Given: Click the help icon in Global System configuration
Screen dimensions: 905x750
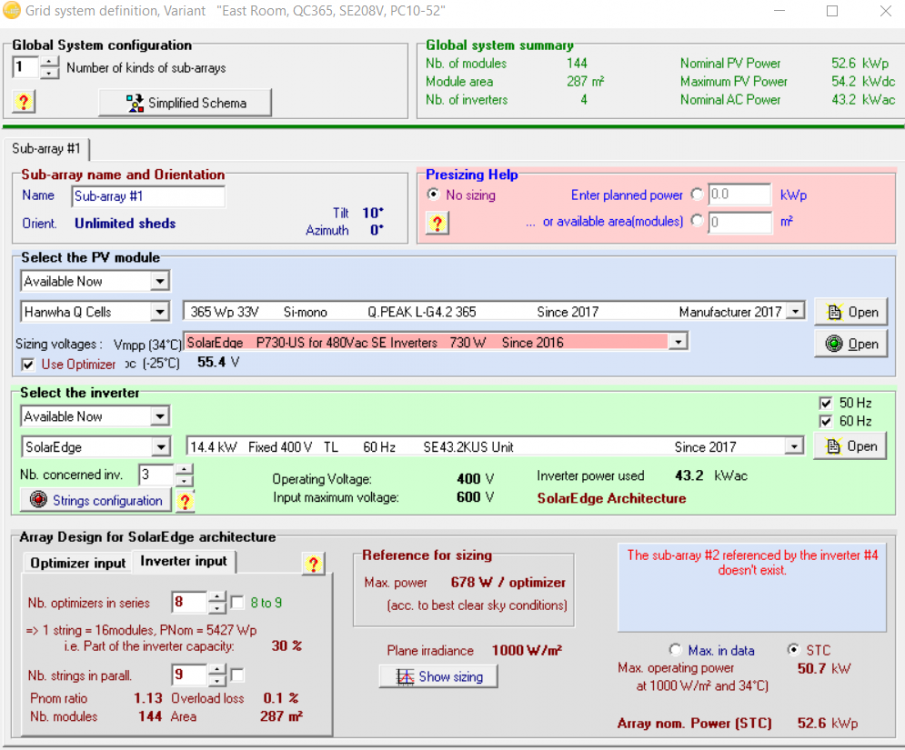Looking at the screenshot, I should tap(25, 102).
